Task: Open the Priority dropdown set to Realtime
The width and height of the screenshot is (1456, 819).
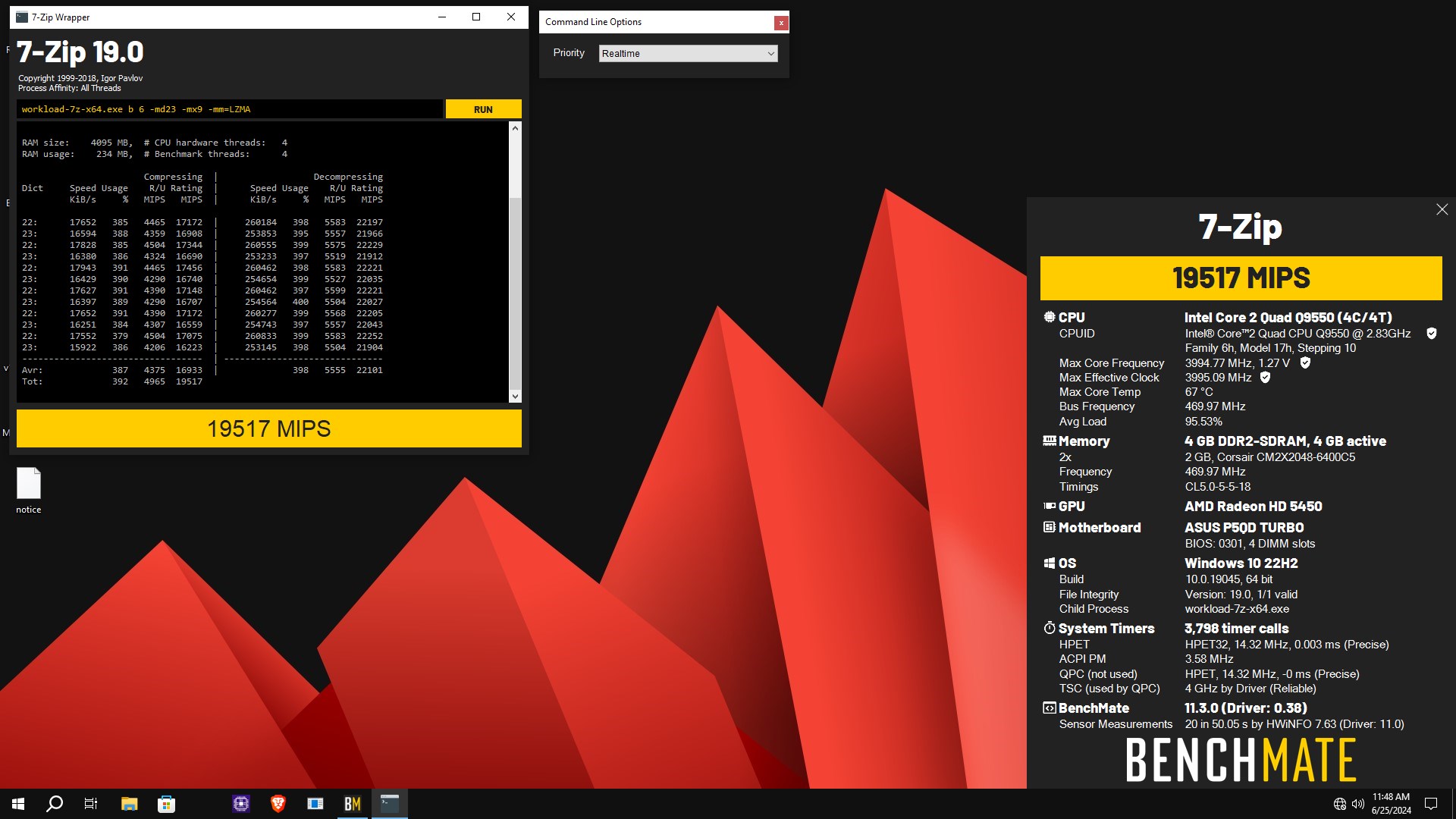Action: [x=688, y=53]
